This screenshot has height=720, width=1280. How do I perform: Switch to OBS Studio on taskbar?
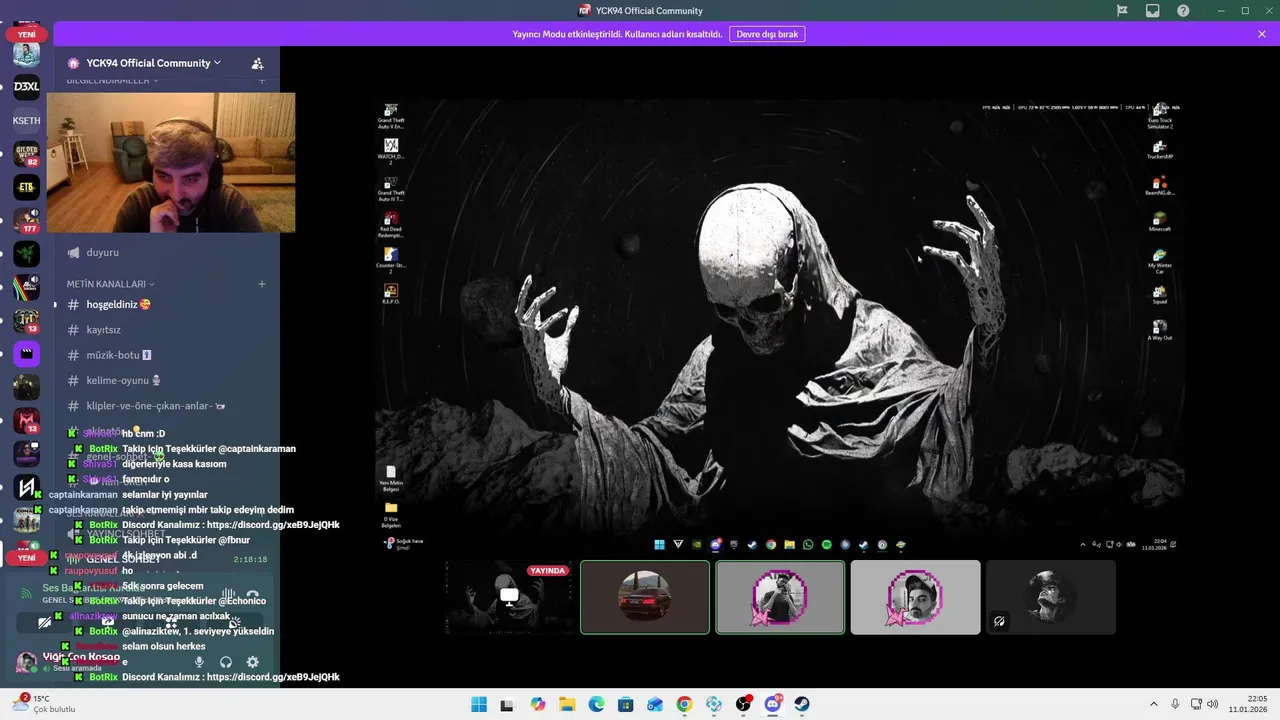(x=743, y=704)
